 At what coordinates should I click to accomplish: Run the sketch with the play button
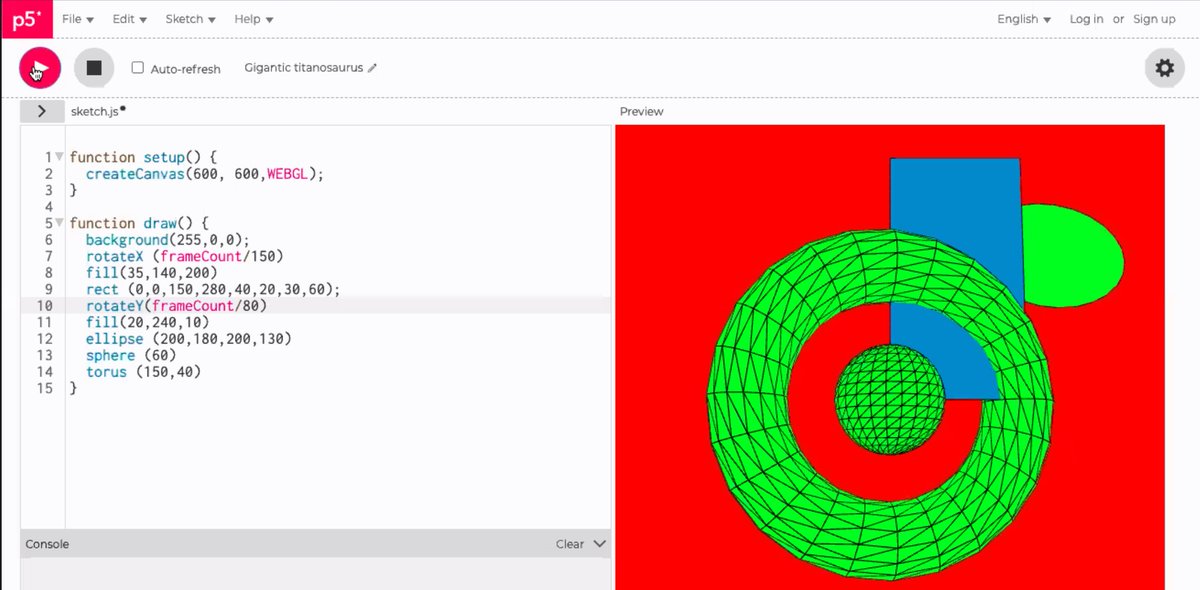pos(37,67)
